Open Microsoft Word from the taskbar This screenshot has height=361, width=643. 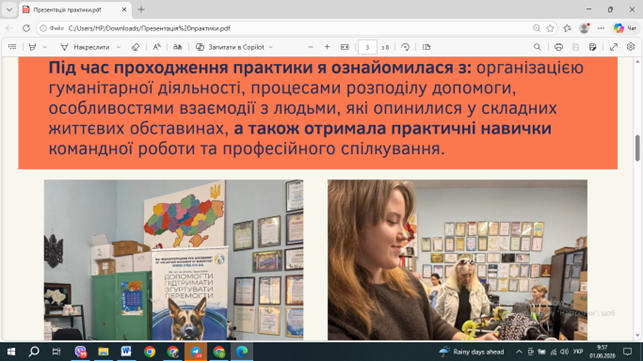tap(126, 352)
